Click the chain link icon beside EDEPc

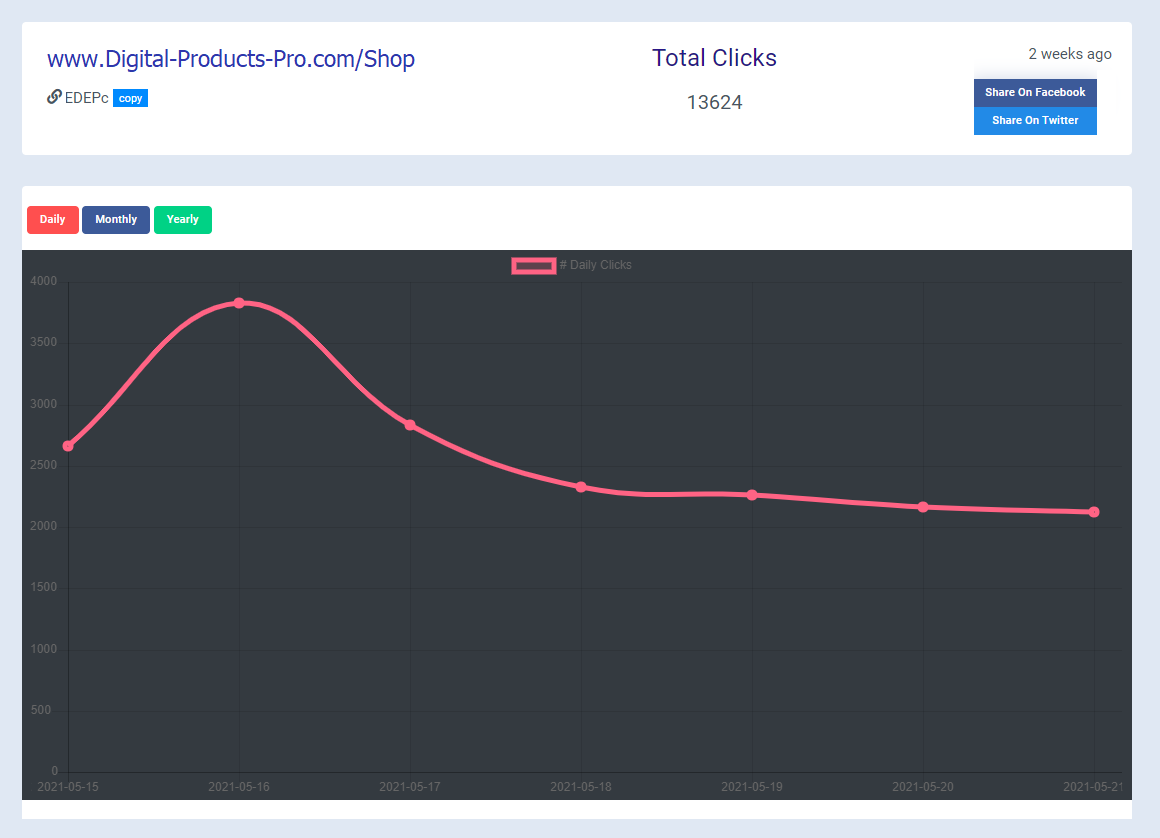pyautogui.click(x=53, y=97)
